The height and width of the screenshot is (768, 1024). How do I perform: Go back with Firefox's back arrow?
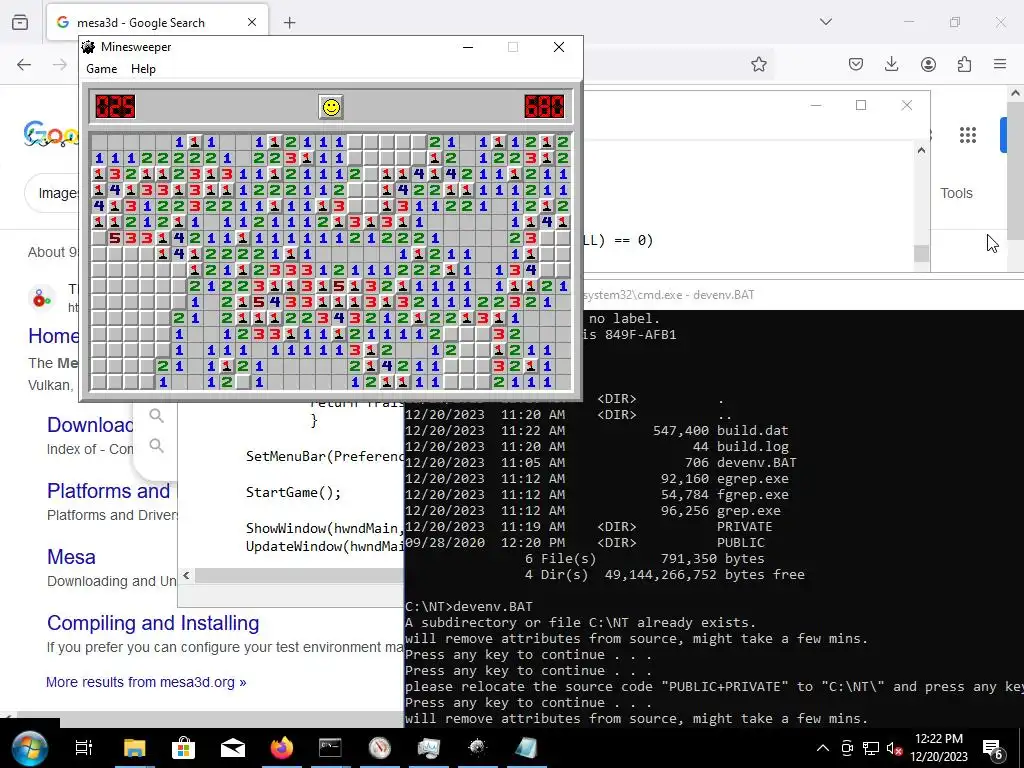pyautogui.click(x=24, y=64)
